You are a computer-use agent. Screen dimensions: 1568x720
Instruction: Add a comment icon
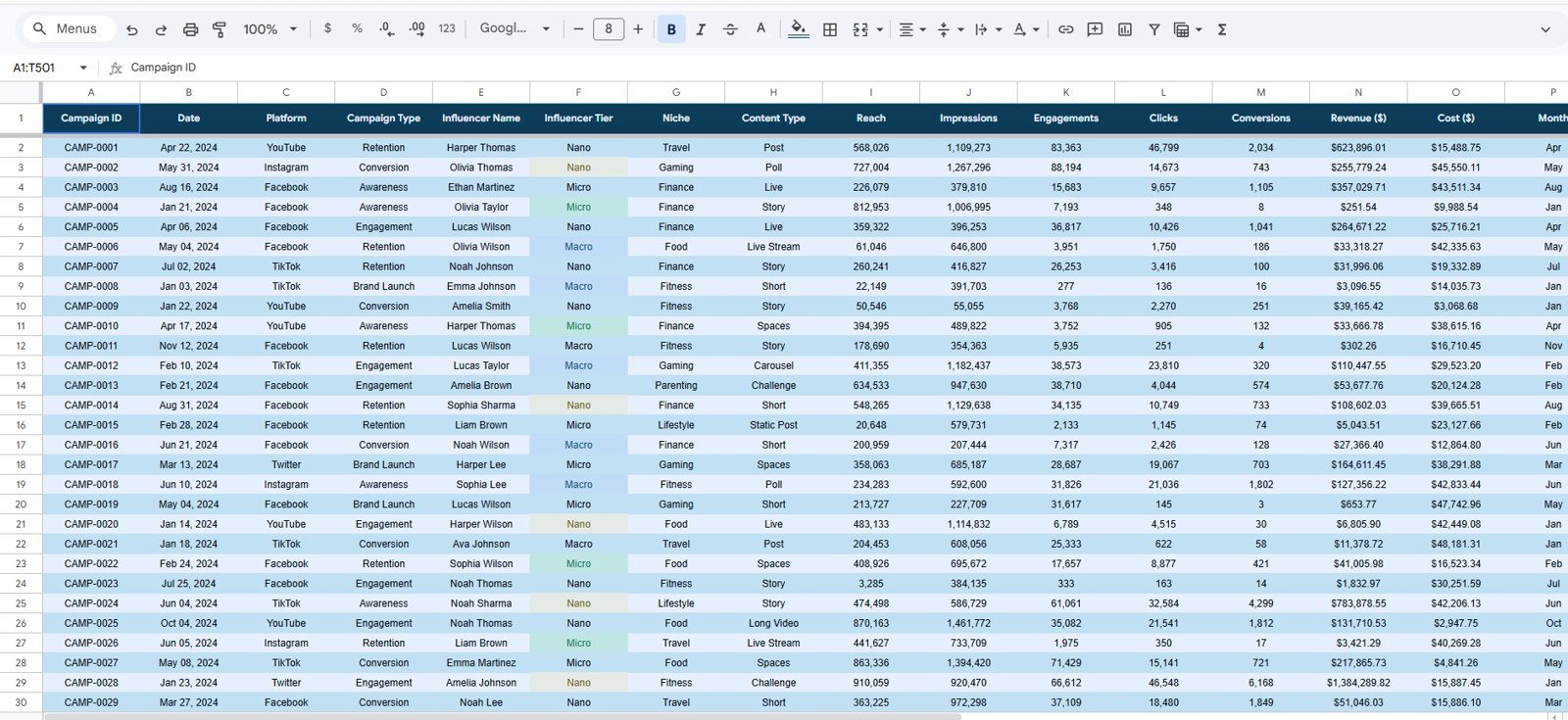coord(1095,29)
